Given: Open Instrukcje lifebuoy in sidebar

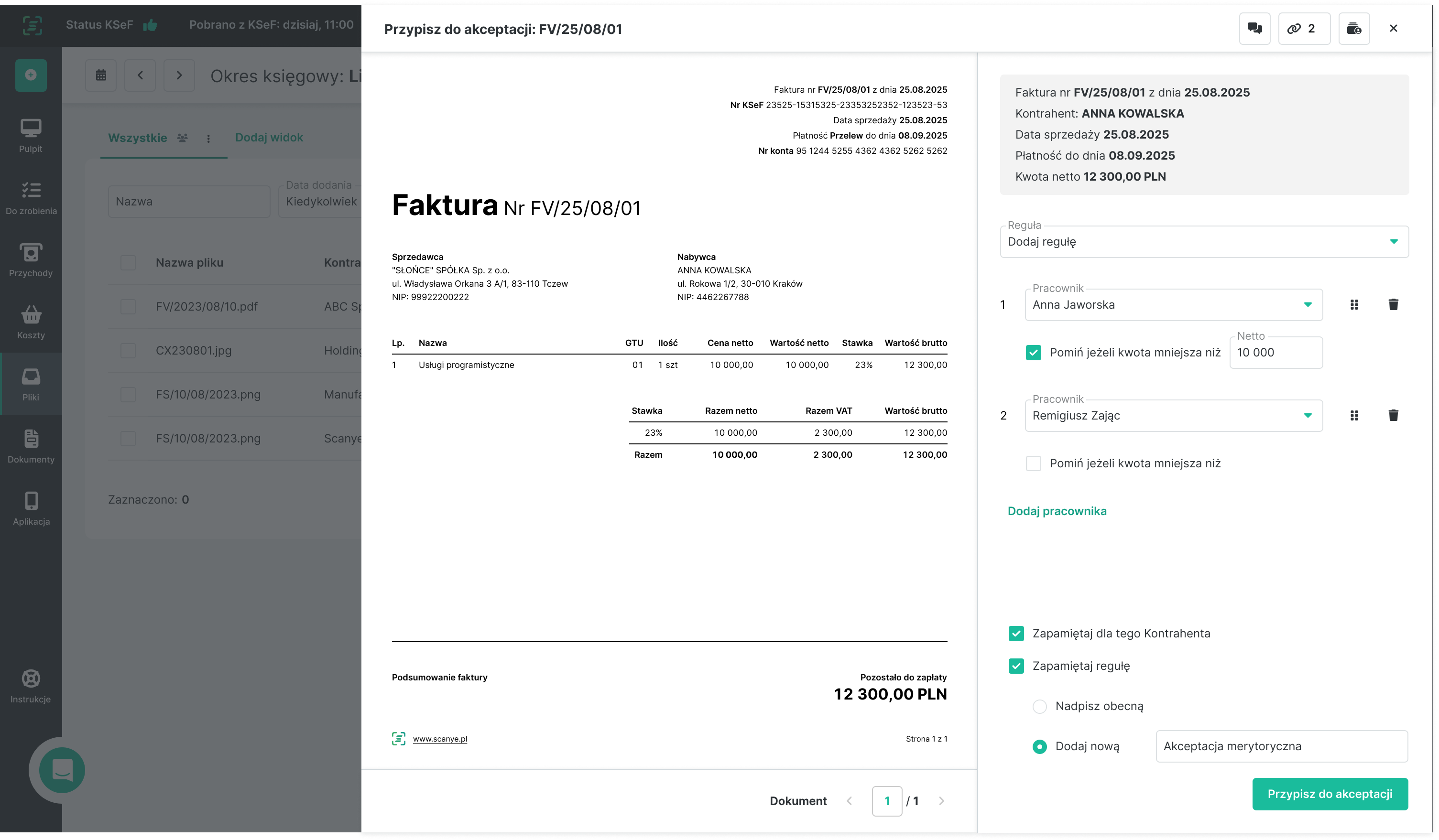Looking at the screenshot, I should click(31, 686).
